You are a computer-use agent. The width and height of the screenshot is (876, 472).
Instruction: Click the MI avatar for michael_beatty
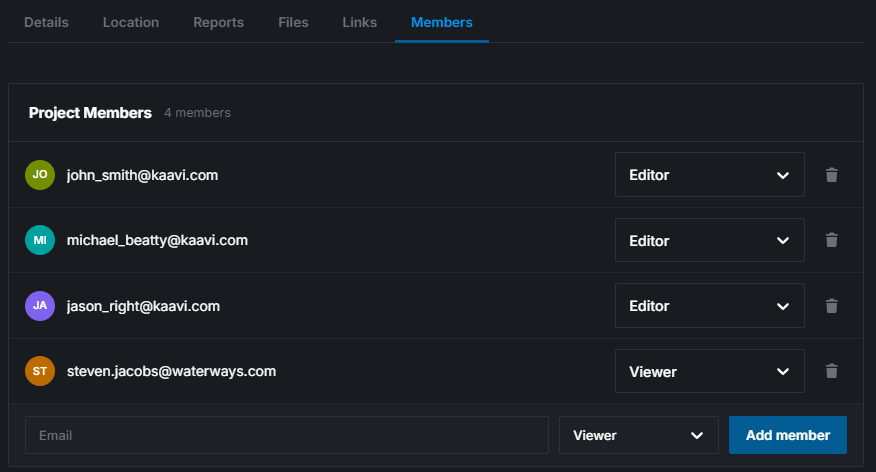click(40, 240)
